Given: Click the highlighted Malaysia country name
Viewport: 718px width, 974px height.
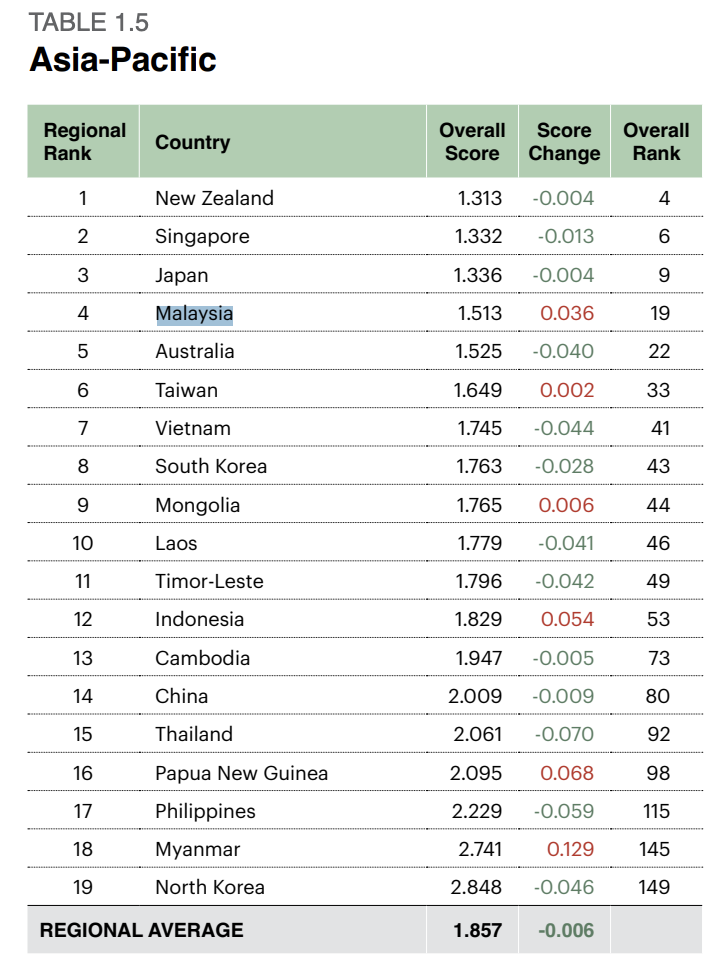Looking at the screenshot, I should pyautogui.click(x=194, y=314).
